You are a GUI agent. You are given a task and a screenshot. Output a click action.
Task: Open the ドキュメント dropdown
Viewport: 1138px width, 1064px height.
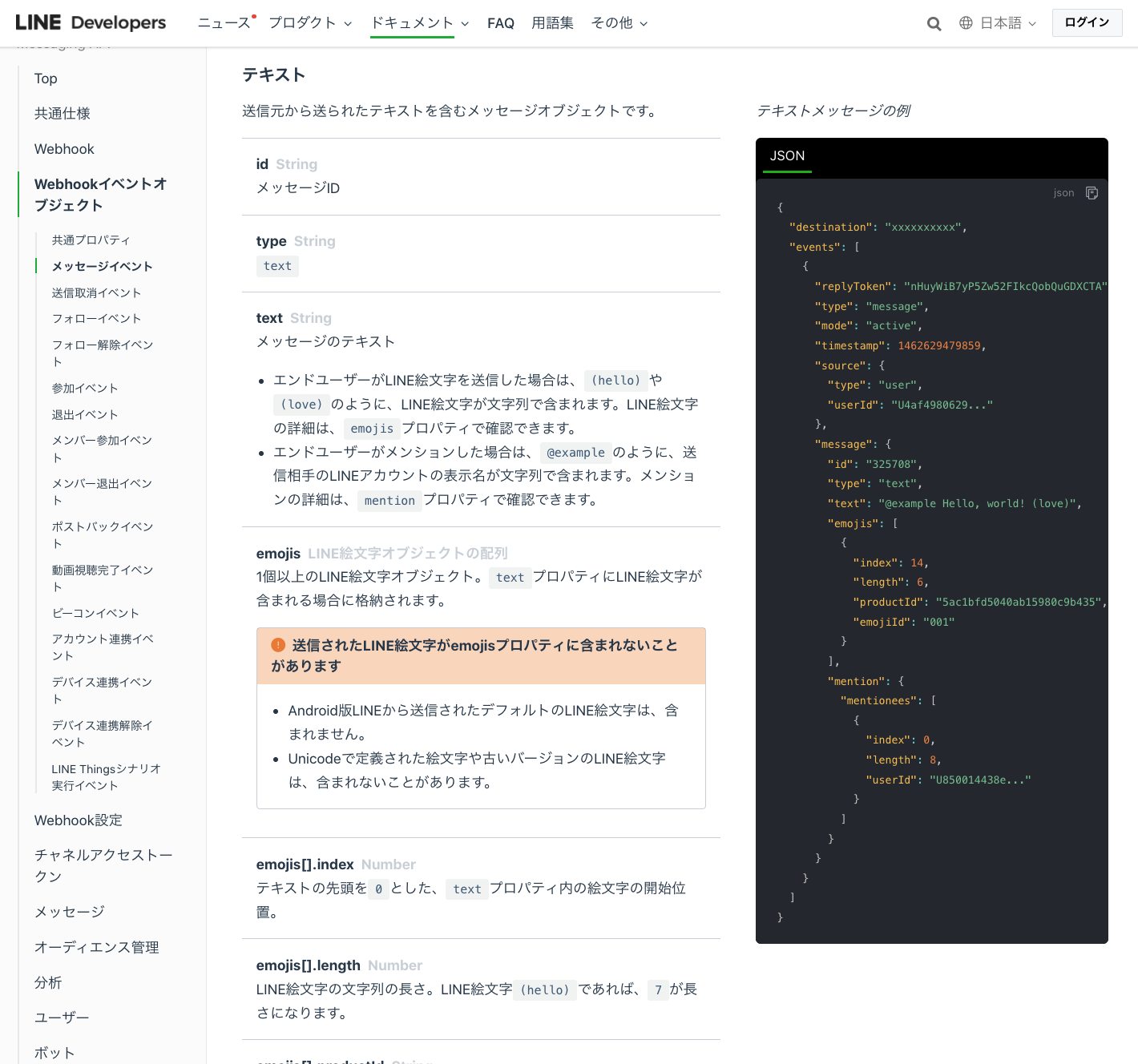point(413,23)
